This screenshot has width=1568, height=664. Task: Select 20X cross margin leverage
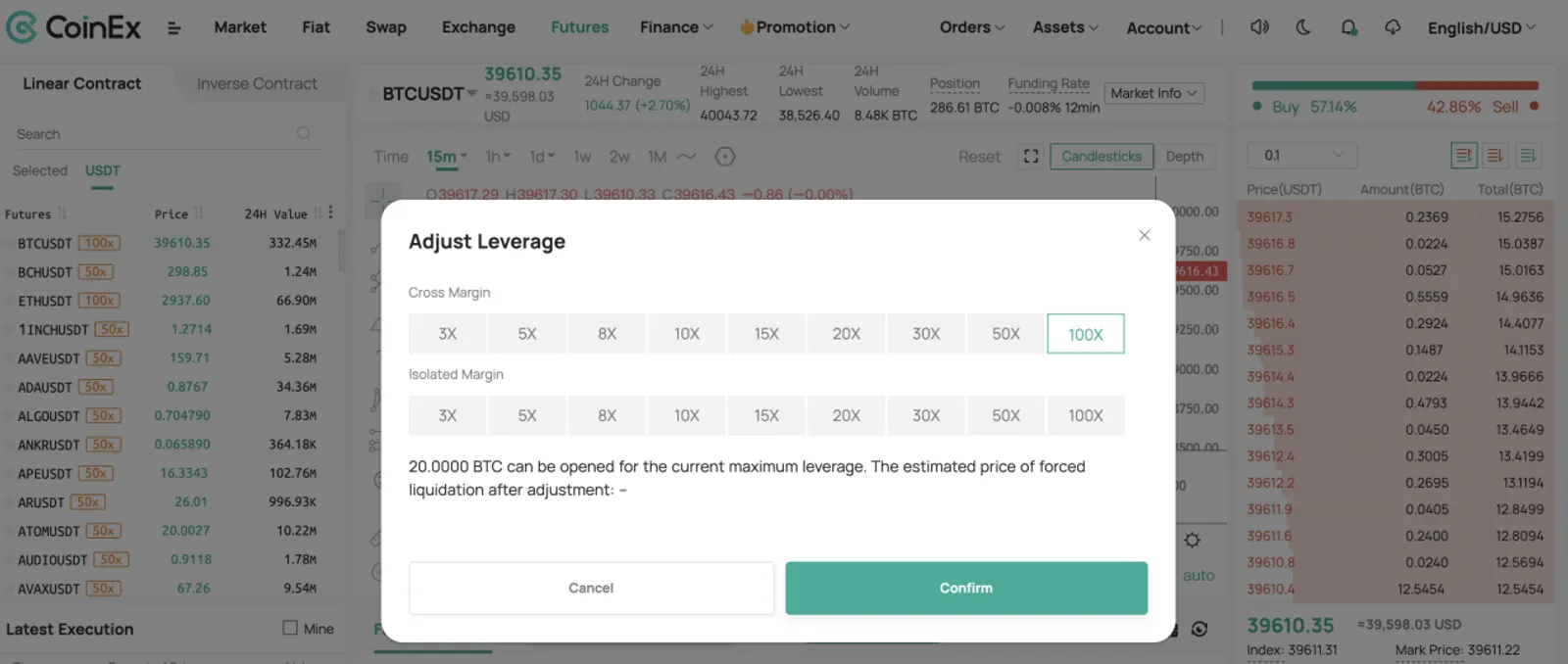tap(847, 334)
